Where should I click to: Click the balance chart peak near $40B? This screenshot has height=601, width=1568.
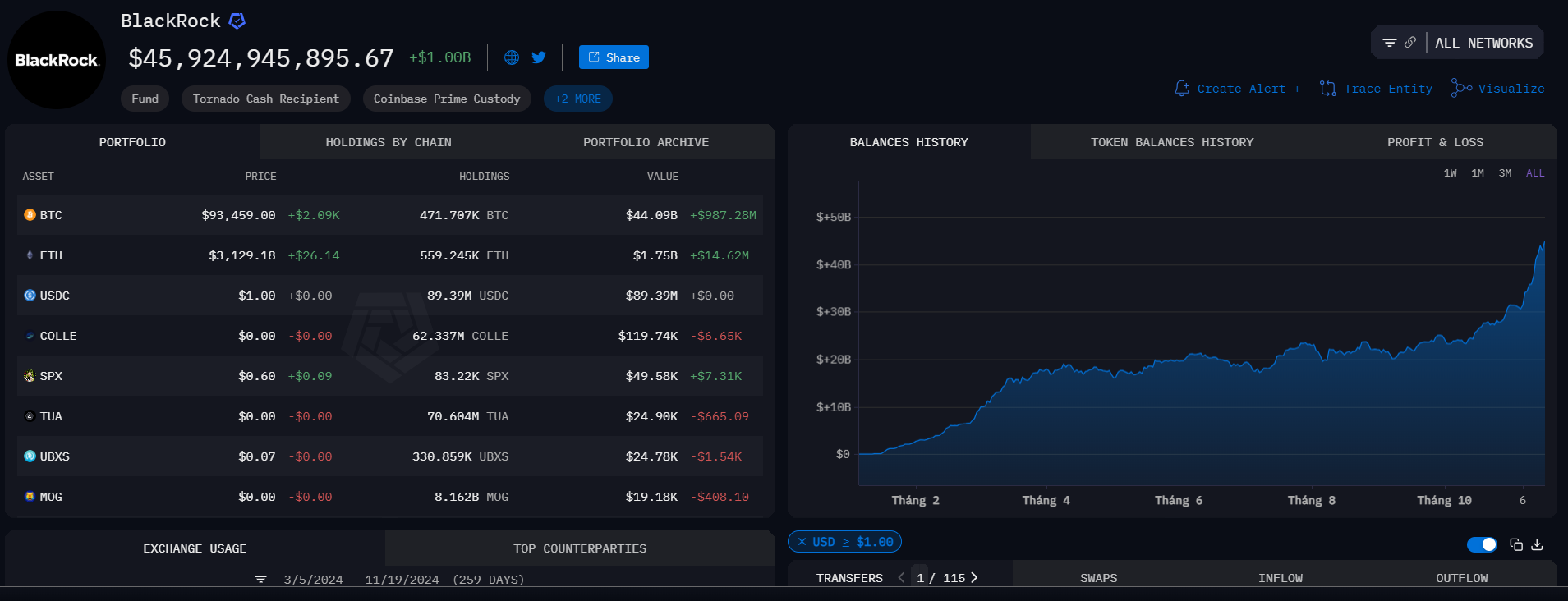click(x=1543, y=243)
